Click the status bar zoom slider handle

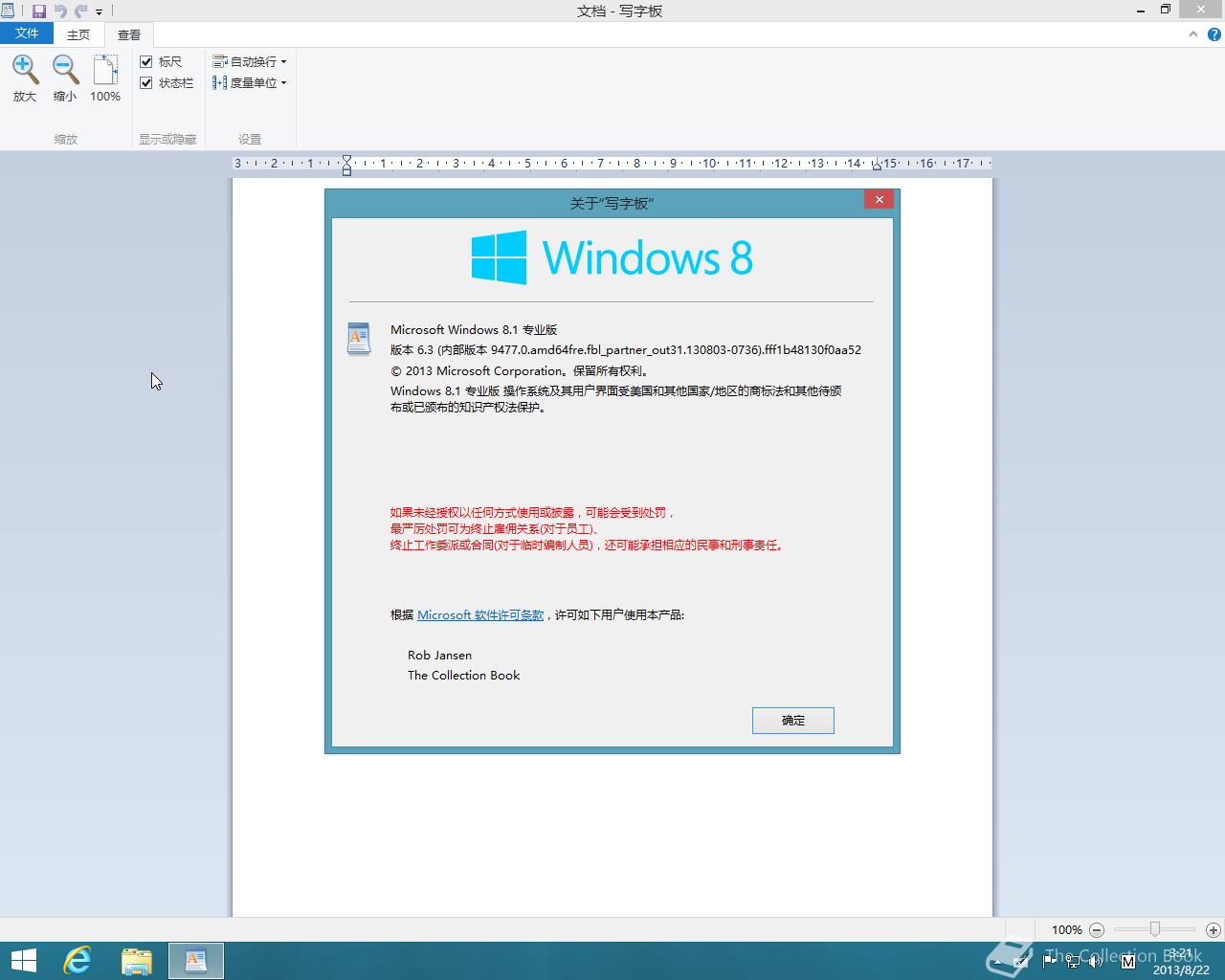[1155, 929]
